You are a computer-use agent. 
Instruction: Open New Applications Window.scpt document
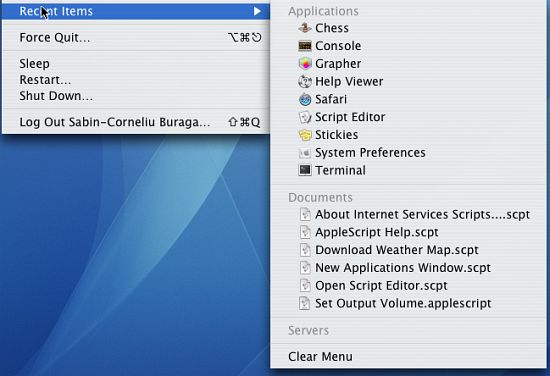[x=408, y=268]
